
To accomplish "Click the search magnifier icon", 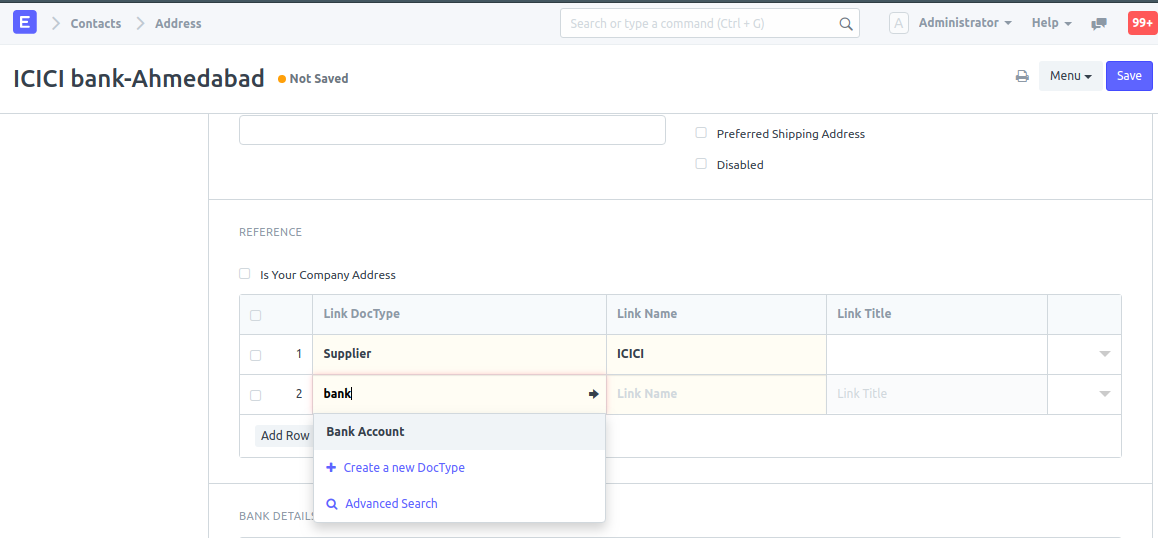I will [846, 24].
